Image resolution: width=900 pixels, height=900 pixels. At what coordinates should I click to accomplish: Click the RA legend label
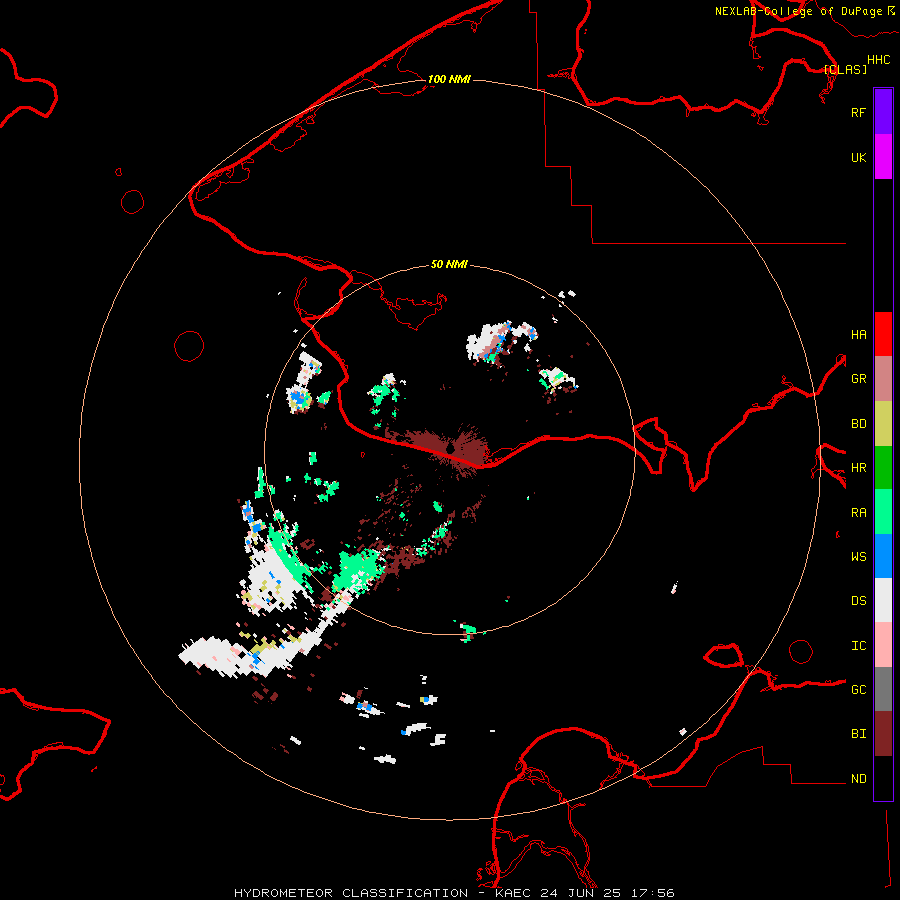click(x=858, y=513)
